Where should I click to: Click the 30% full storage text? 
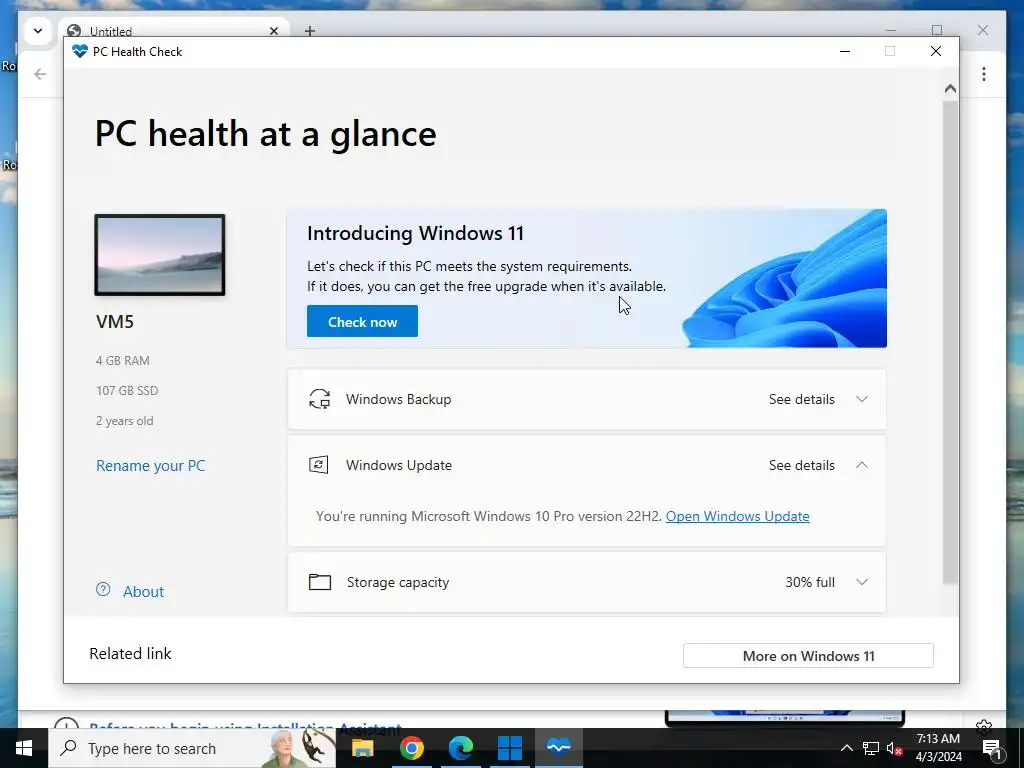tap(810, 582)
